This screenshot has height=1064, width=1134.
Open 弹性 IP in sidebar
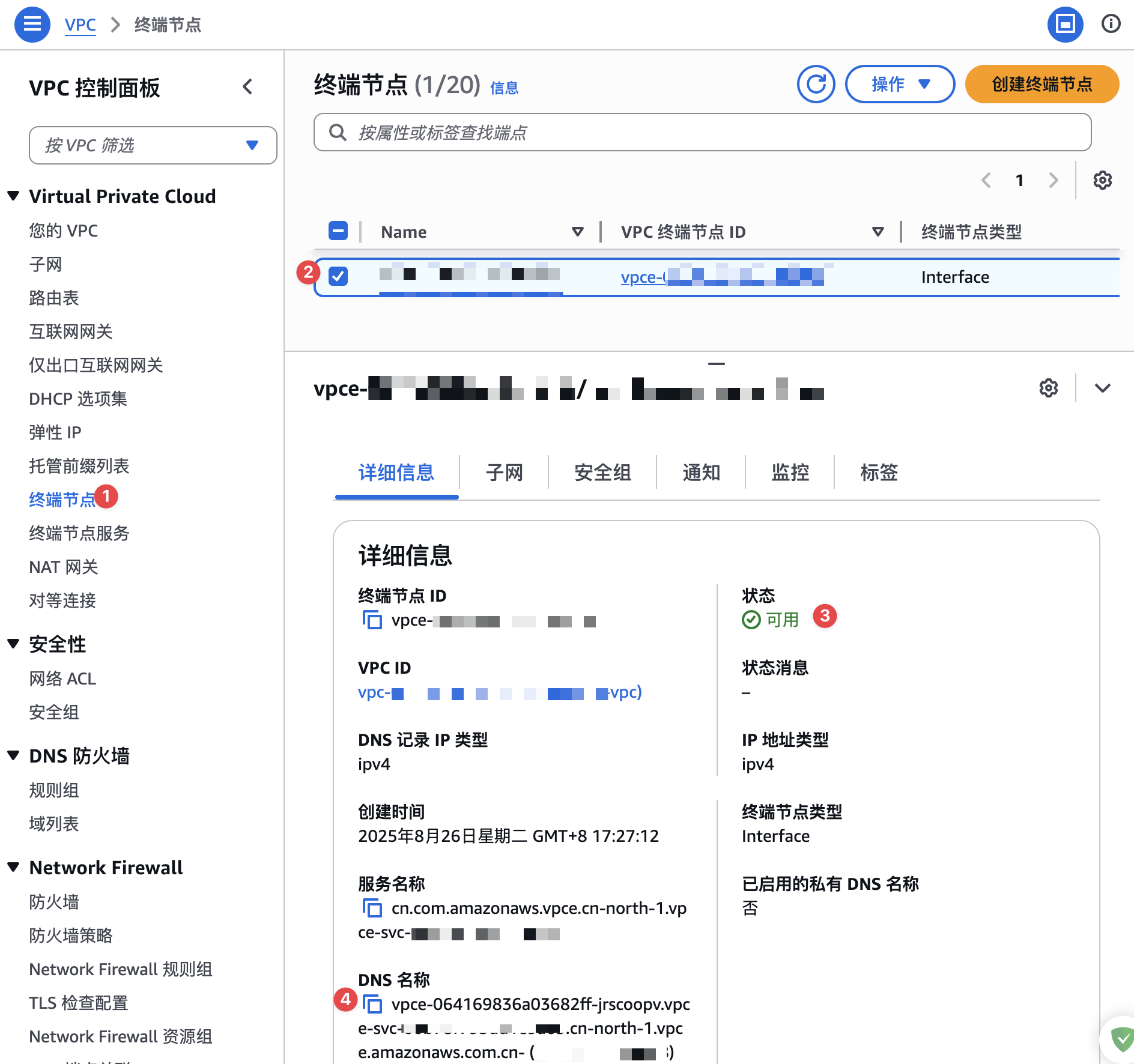55,432
